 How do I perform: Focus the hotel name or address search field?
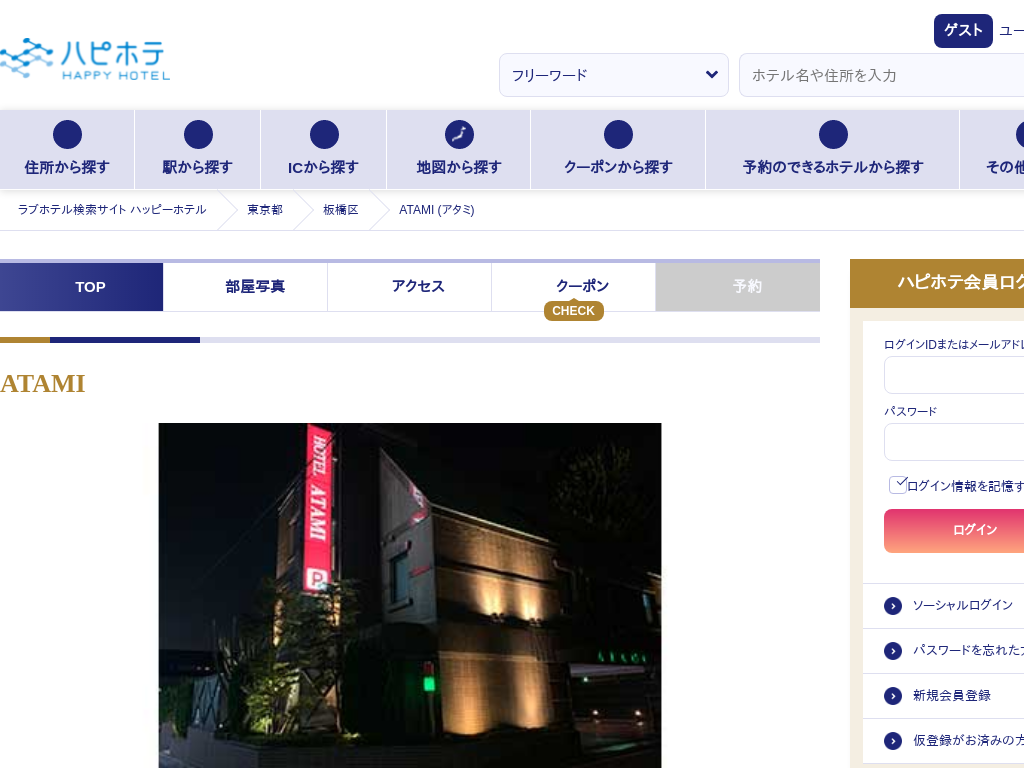click(x=882, y=75)
